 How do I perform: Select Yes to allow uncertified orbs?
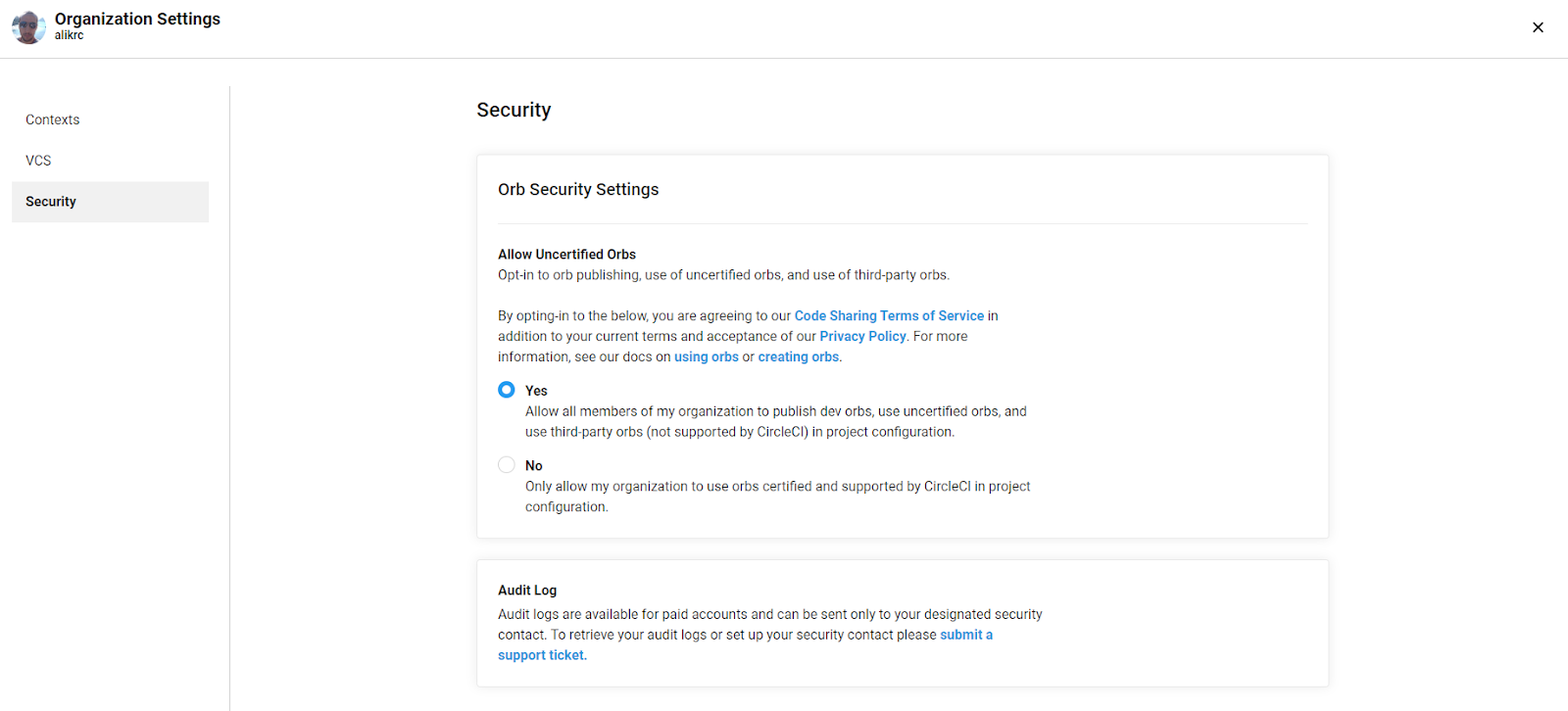pyautogui.click(x=507, y=389)
